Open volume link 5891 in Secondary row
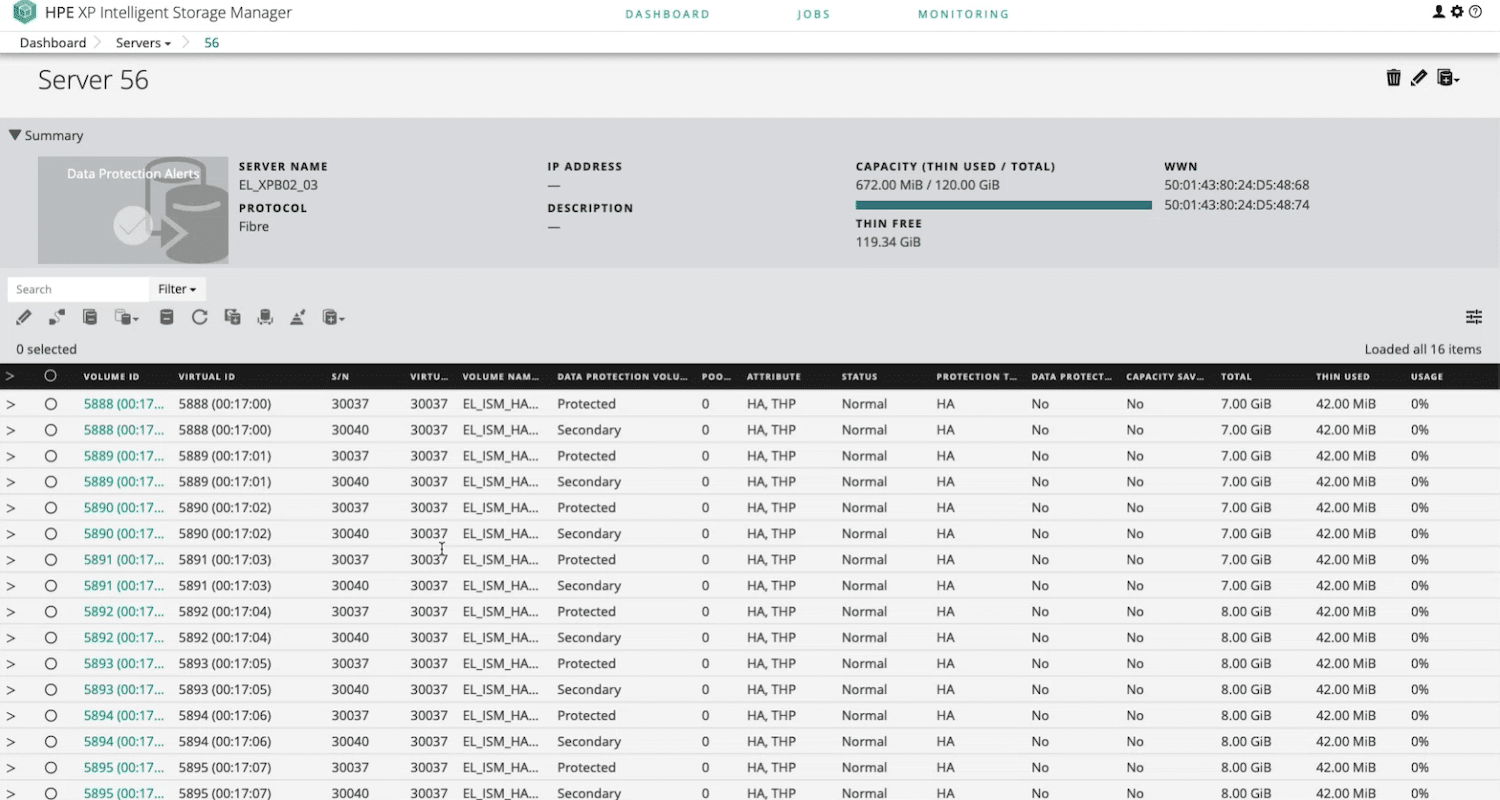The height and width of the screenshot is (800, 1500). click(124, 586)
